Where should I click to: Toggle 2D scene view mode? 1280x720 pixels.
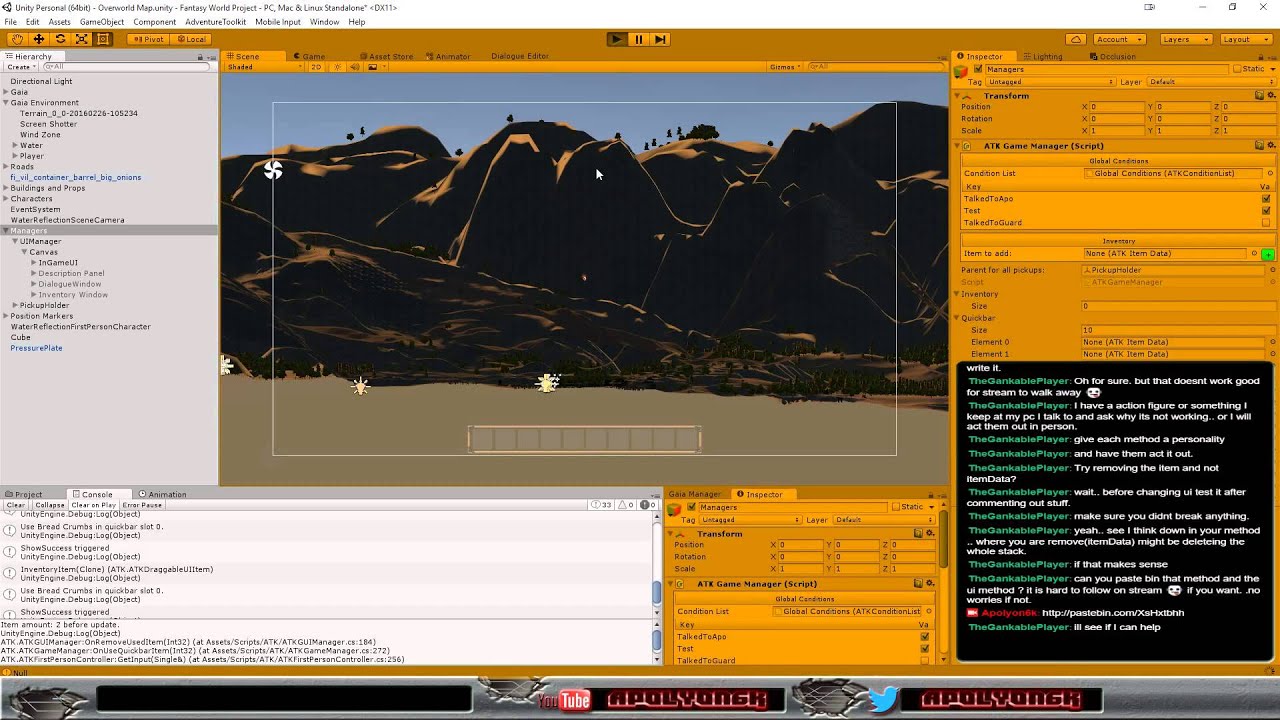[316, 67]
